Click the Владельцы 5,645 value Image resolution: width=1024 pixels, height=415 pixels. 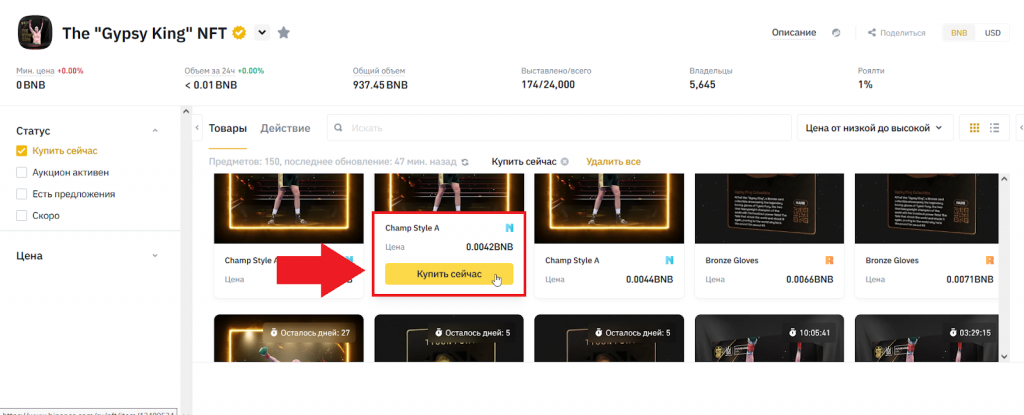coord(703,85)
